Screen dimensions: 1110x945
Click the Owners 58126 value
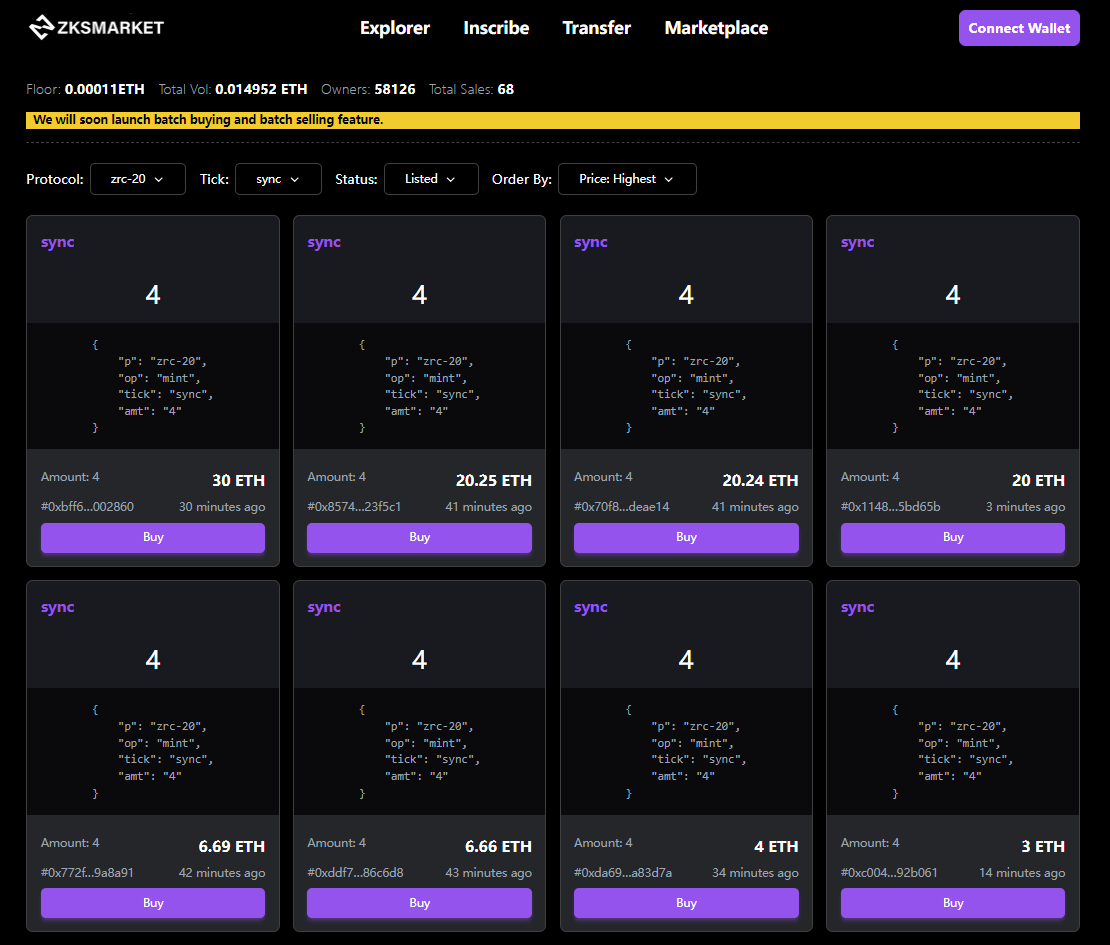click(x=395, y=89)
